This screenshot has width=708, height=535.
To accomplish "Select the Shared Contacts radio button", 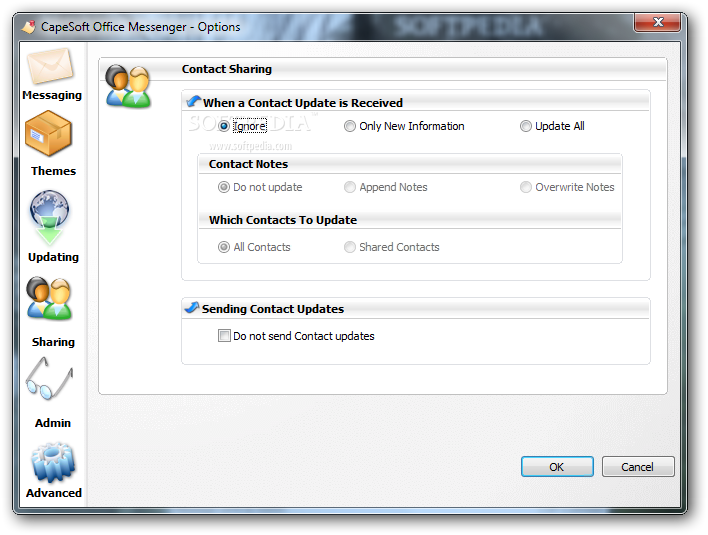I will pos(350,247).
